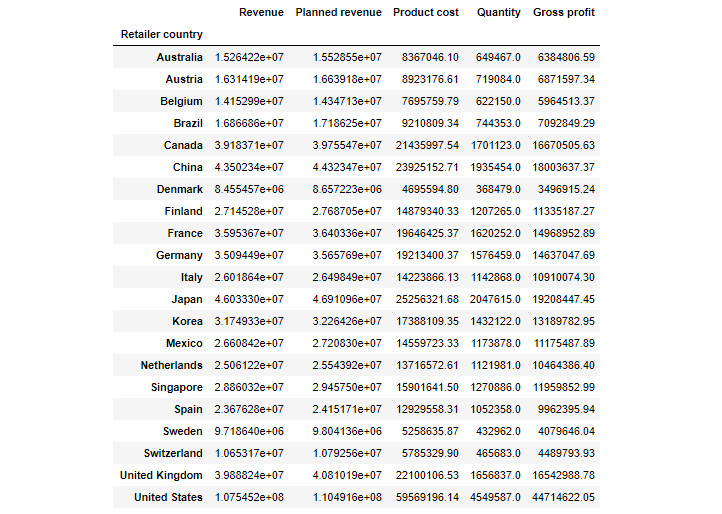The height and width of the screenshot is (514, 722).
Task: Click the Quantity column header
Action: [499, 13]
